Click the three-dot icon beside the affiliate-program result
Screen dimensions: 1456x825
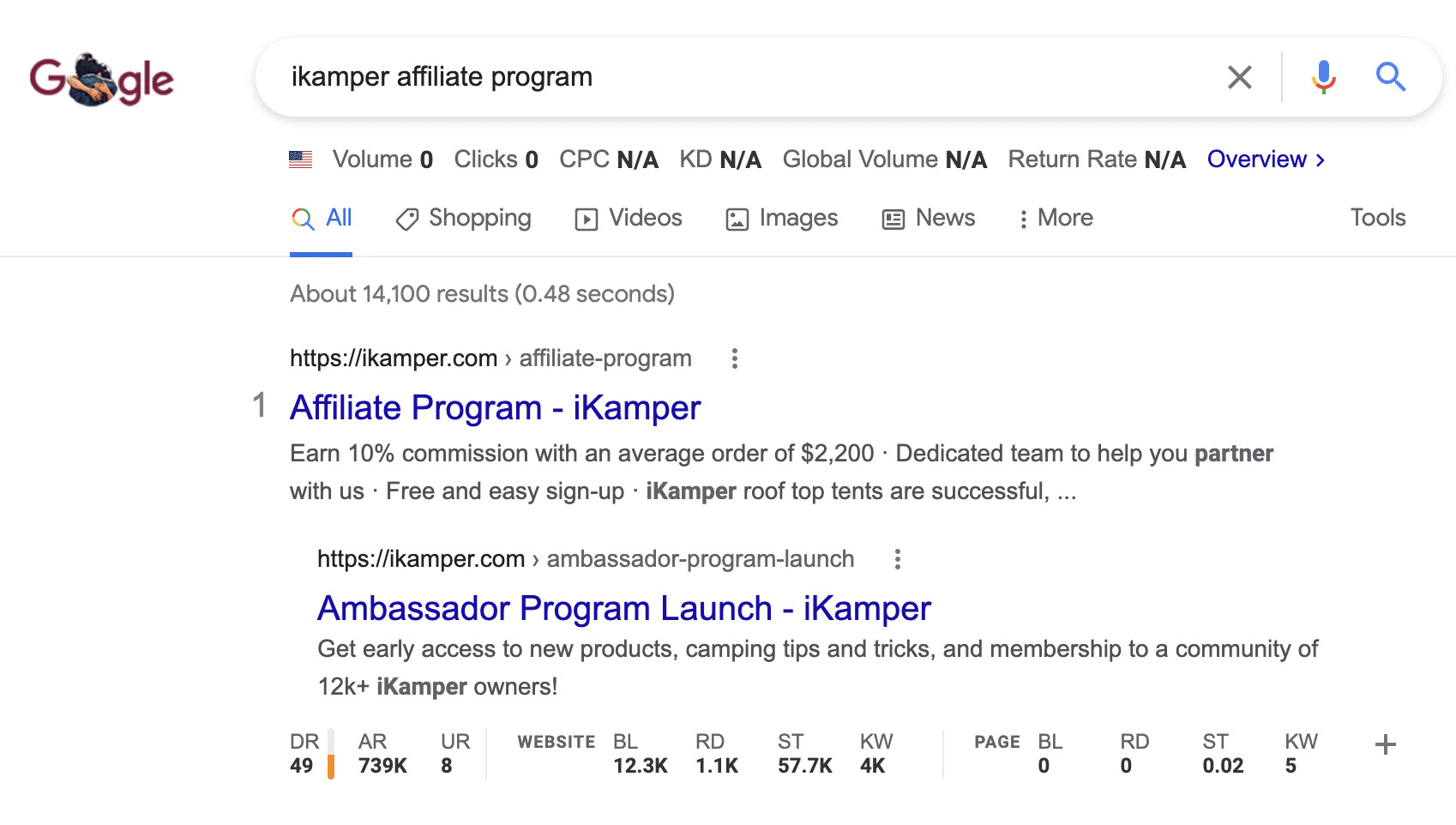[735, 359]
